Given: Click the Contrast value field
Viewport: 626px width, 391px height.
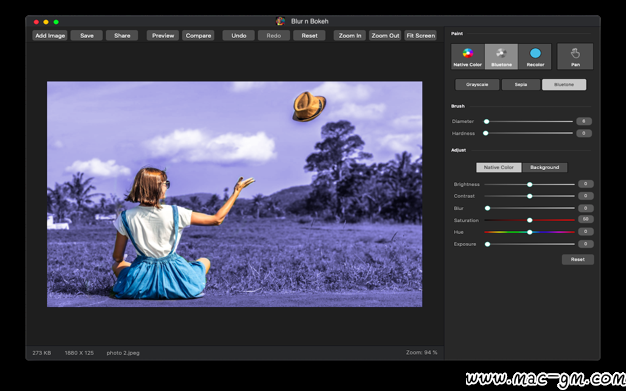Looking at the screenshot, I should (x=586, y=196).
